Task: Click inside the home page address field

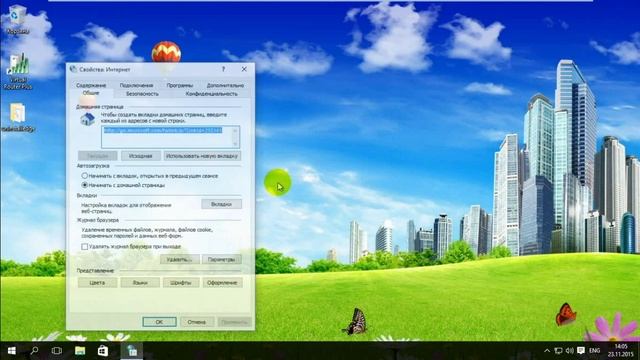Action: pyautogui.click(x=167, y=137)
